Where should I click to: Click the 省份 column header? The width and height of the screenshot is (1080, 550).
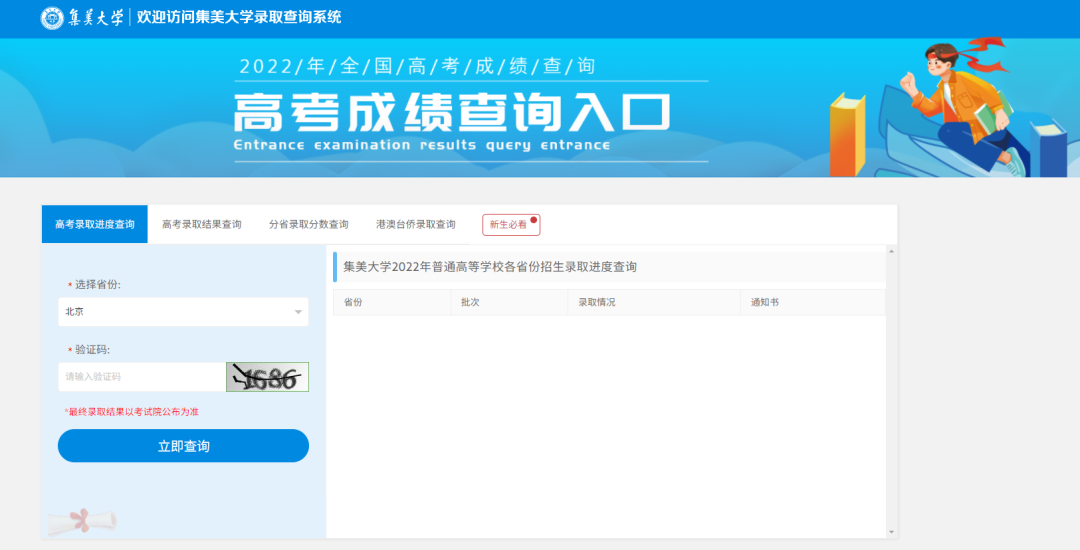pyautogui.click(x=392, y=302)
